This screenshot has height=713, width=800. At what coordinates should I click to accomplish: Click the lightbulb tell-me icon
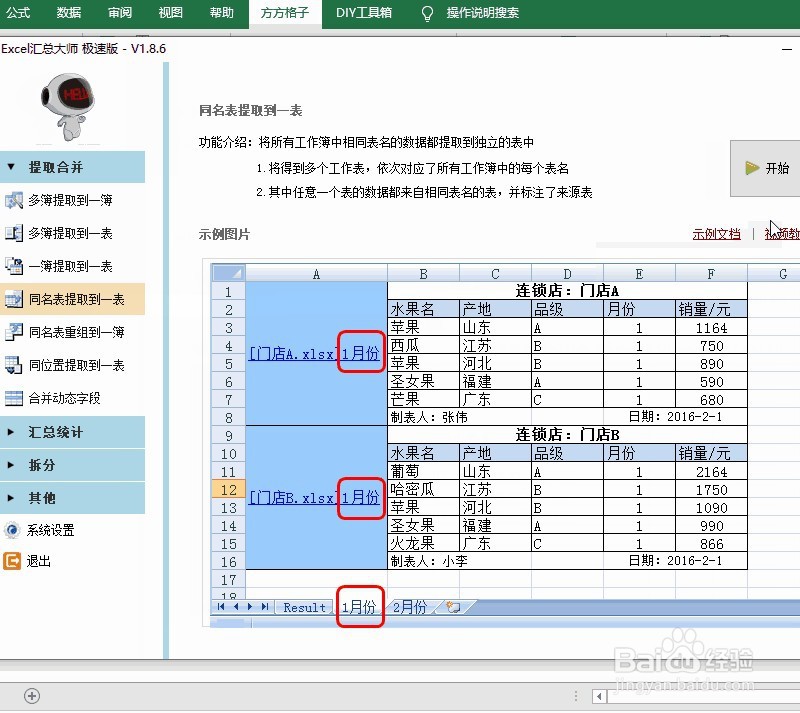(x=427, y=14)
